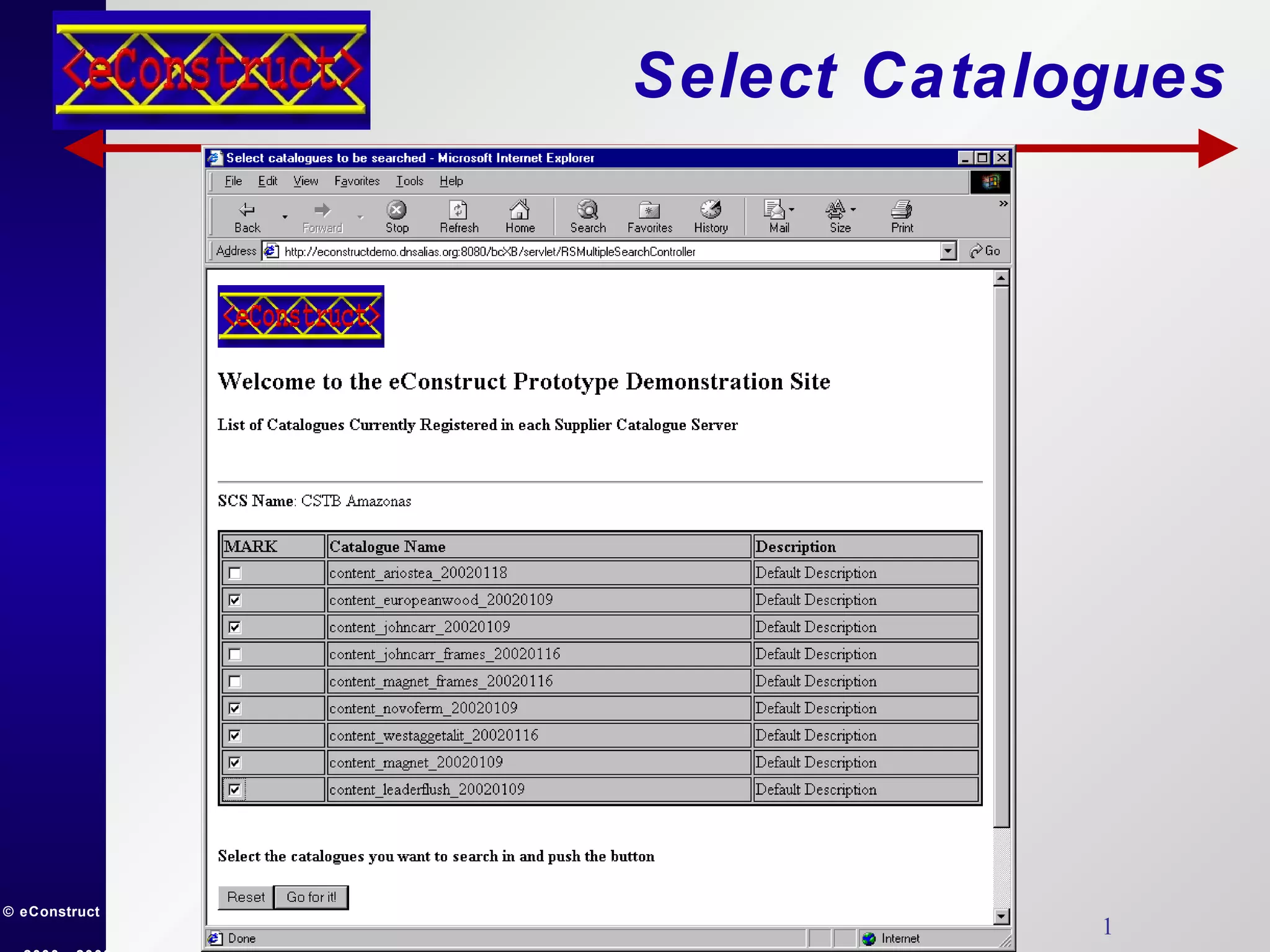Click Default Description in content_ariostea row
The image size is (1270, 952).
[815, 573]
